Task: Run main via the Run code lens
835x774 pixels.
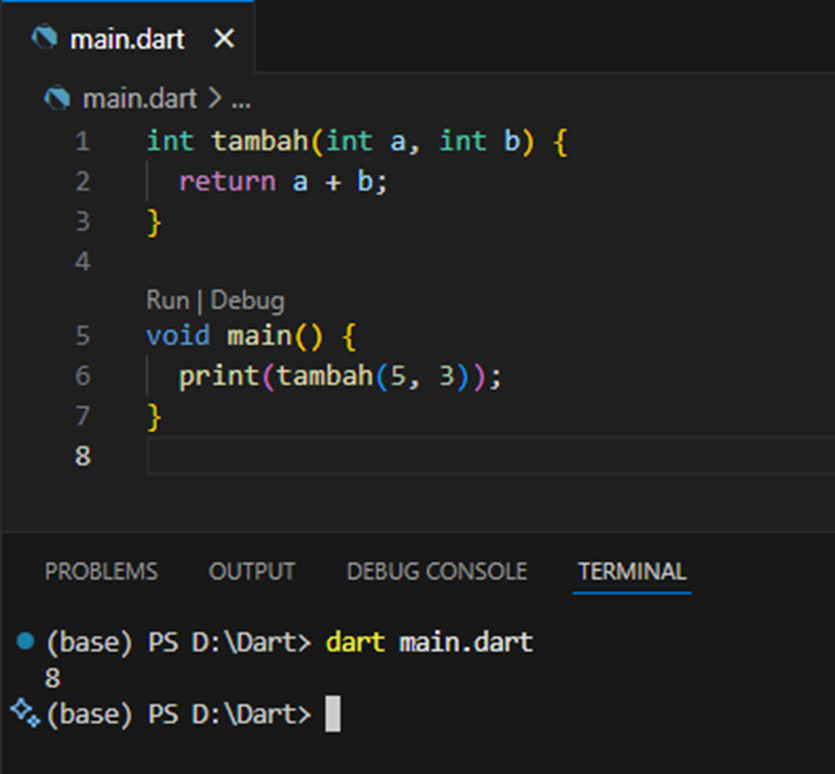Action: point(167,300)
